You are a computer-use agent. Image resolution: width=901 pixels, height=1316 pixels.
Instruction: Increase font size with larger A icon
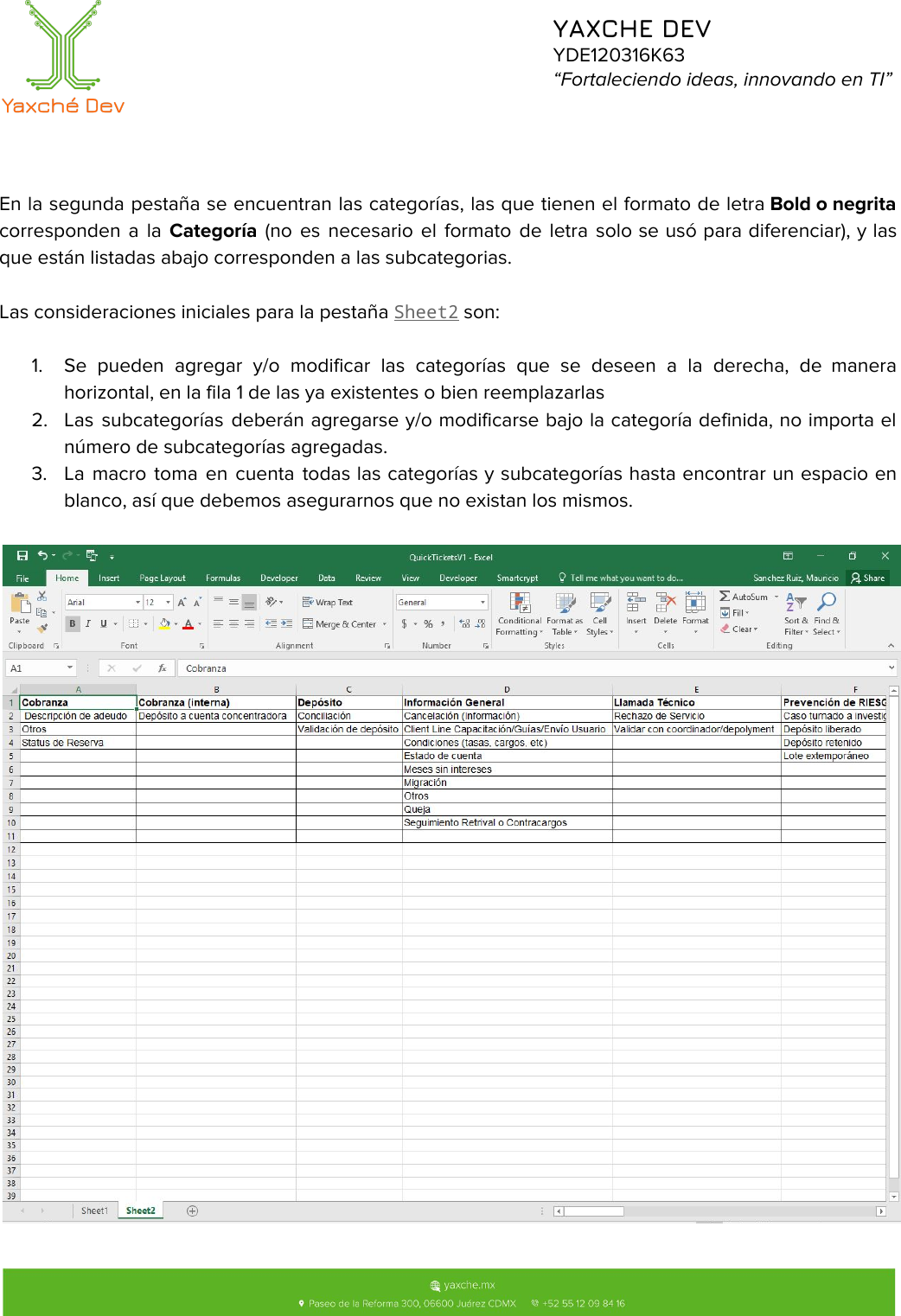pos(182,602)
